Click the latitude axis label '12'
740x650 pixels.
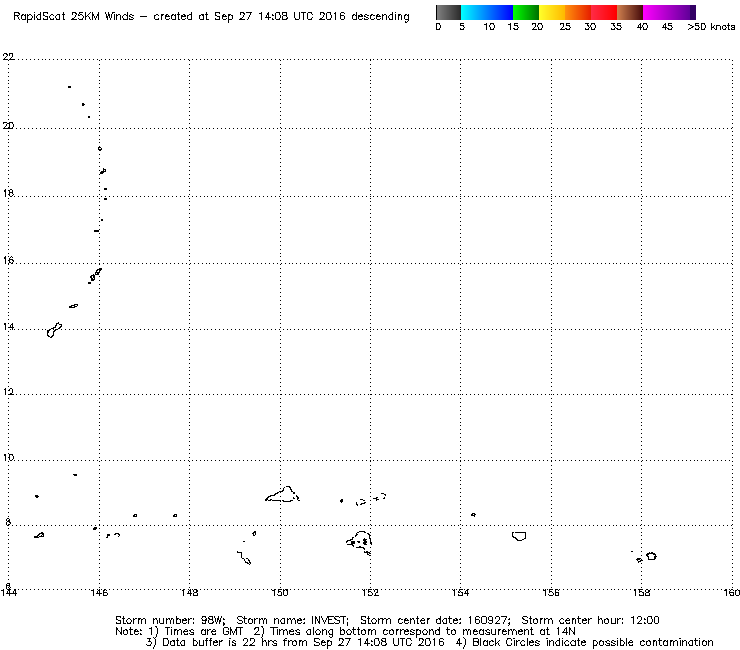[8, 392]
